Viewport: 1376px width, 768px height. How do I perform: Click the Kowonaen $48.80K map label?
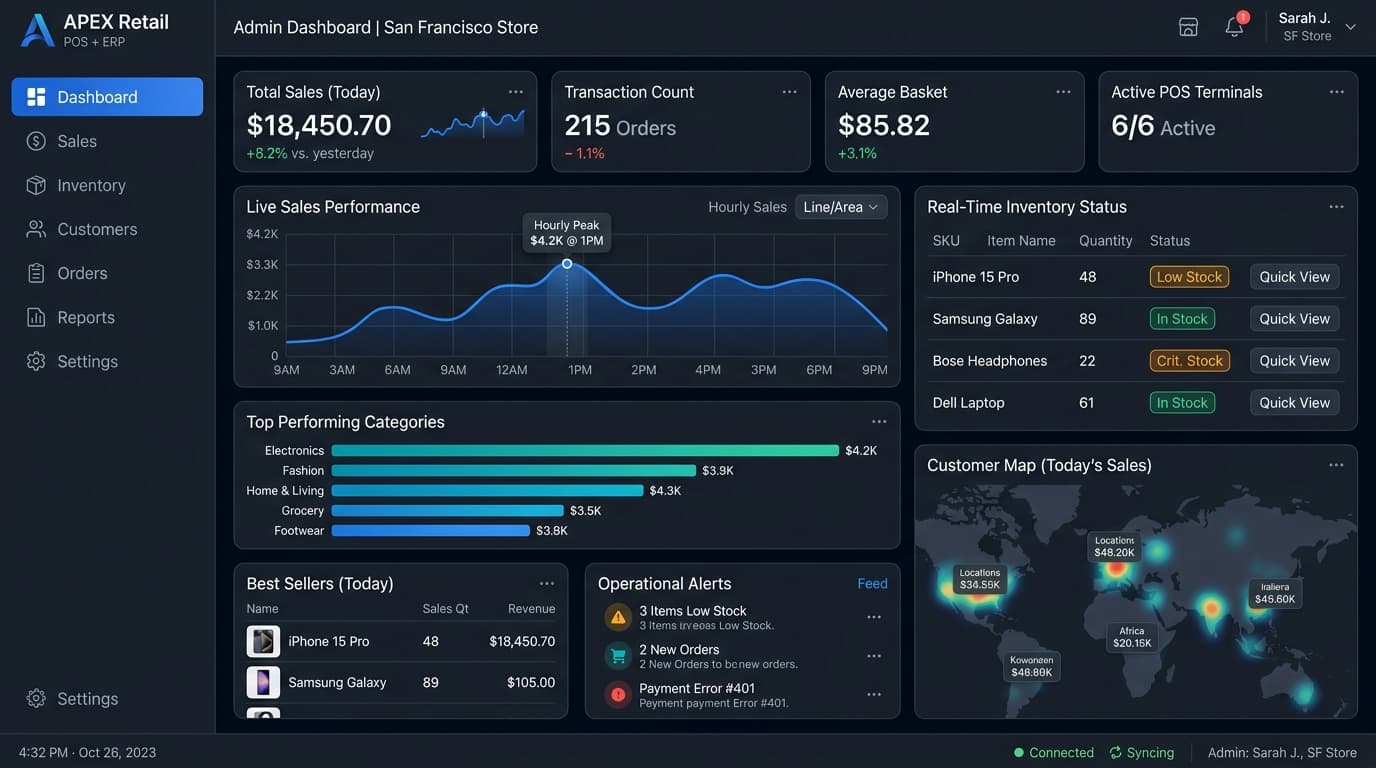click(1032, 667)
